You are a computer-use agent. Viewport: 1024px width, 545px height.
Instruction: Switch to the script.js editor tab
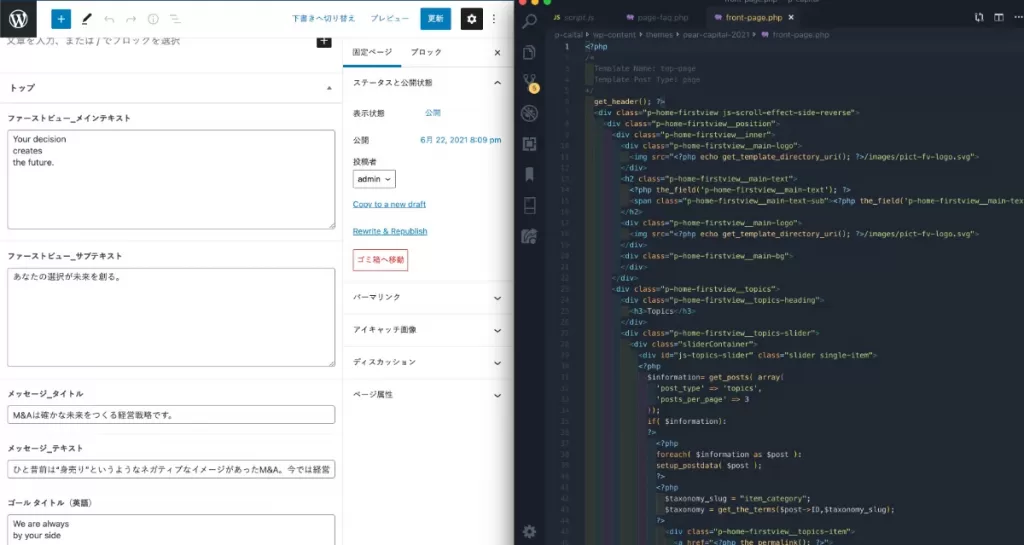point(573,18)
